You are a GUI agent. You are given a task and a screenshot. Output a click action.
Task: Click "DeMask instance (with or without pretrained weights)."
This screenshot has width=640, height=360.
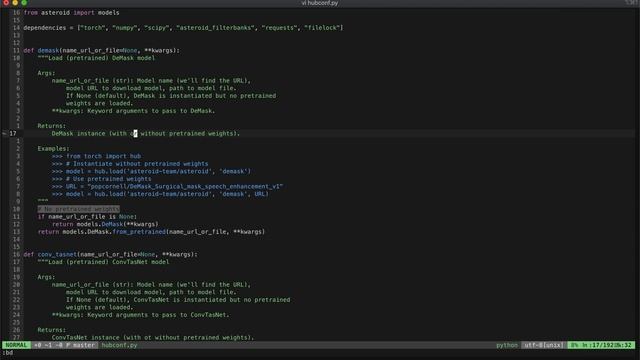[146, 133]
